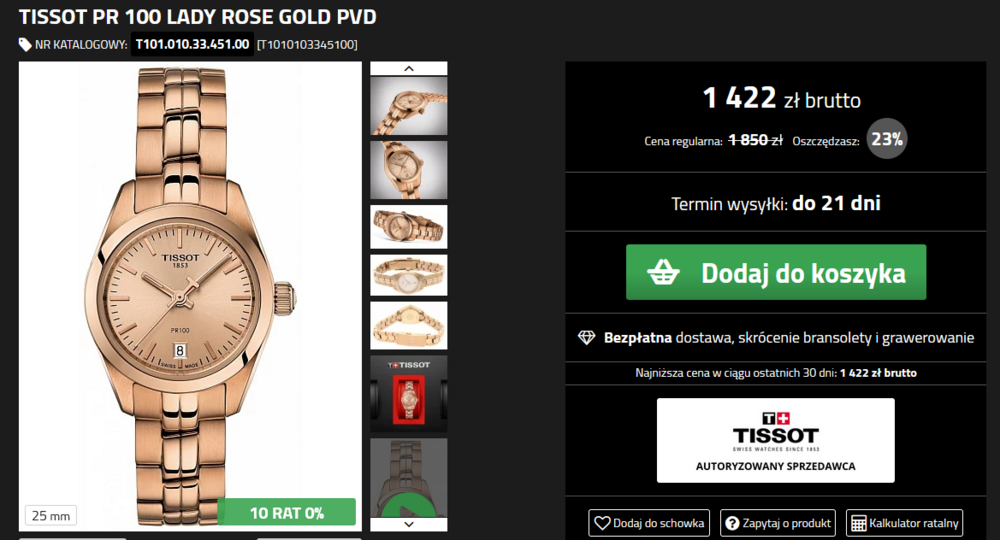Image resolution: width=1000 pixels, height=540 pixels.
Task: Click the diamond icon next to Bezpłatna dostawa
Action: click(586, 337)
